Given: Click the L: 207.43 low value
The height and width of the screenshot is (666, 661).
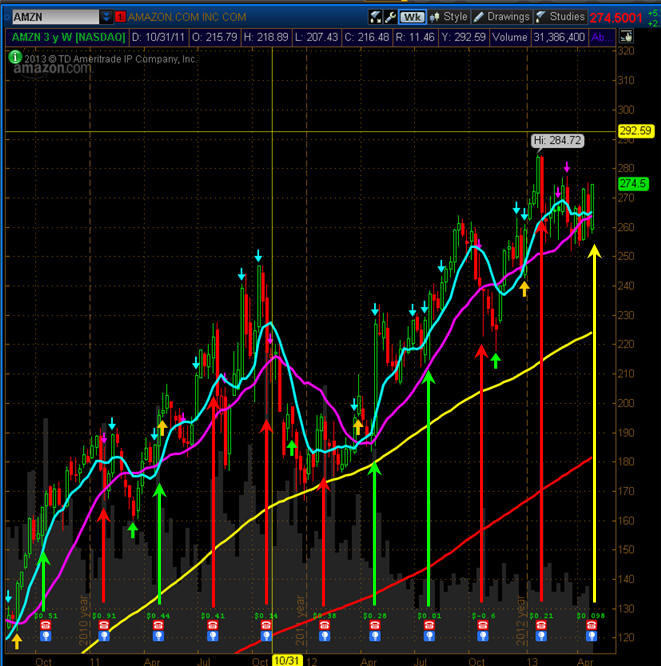Looking at the screenshot, I should click(x=316, y=37).
